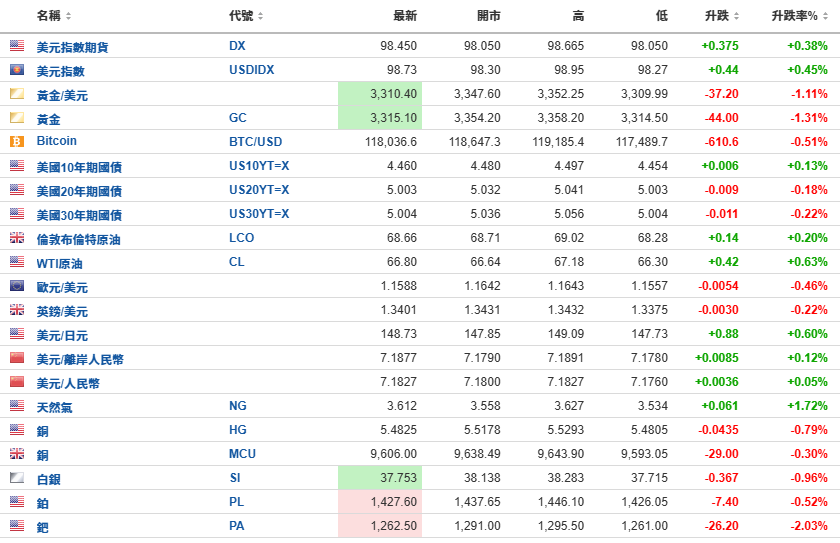This screenshot has height=543, width=840.
Task: Open the US10YT=X symbol link
Action: (259, 165)
